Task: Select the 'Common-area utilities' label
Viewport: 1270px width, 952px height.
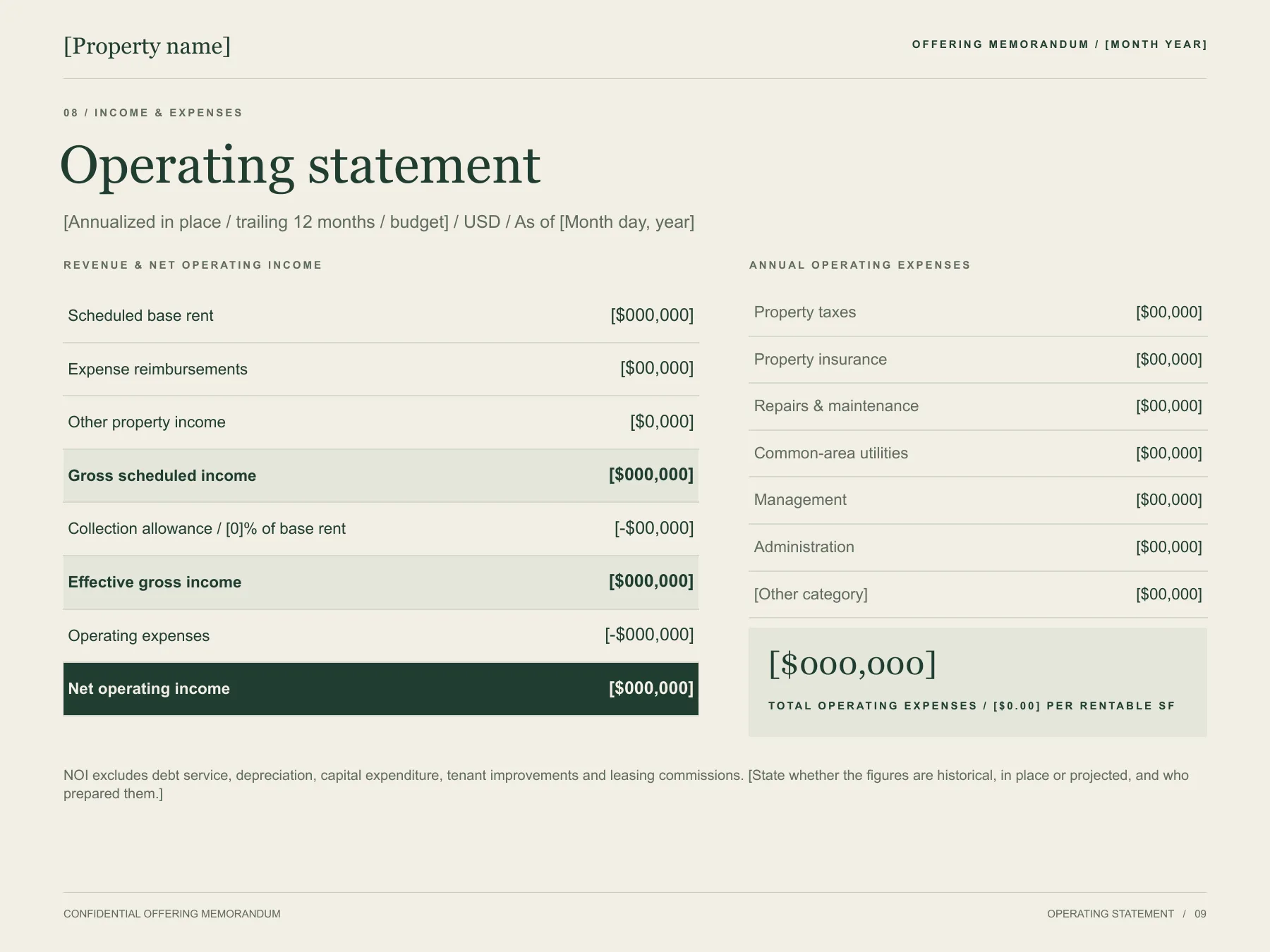Action: (x=831, y=453)
